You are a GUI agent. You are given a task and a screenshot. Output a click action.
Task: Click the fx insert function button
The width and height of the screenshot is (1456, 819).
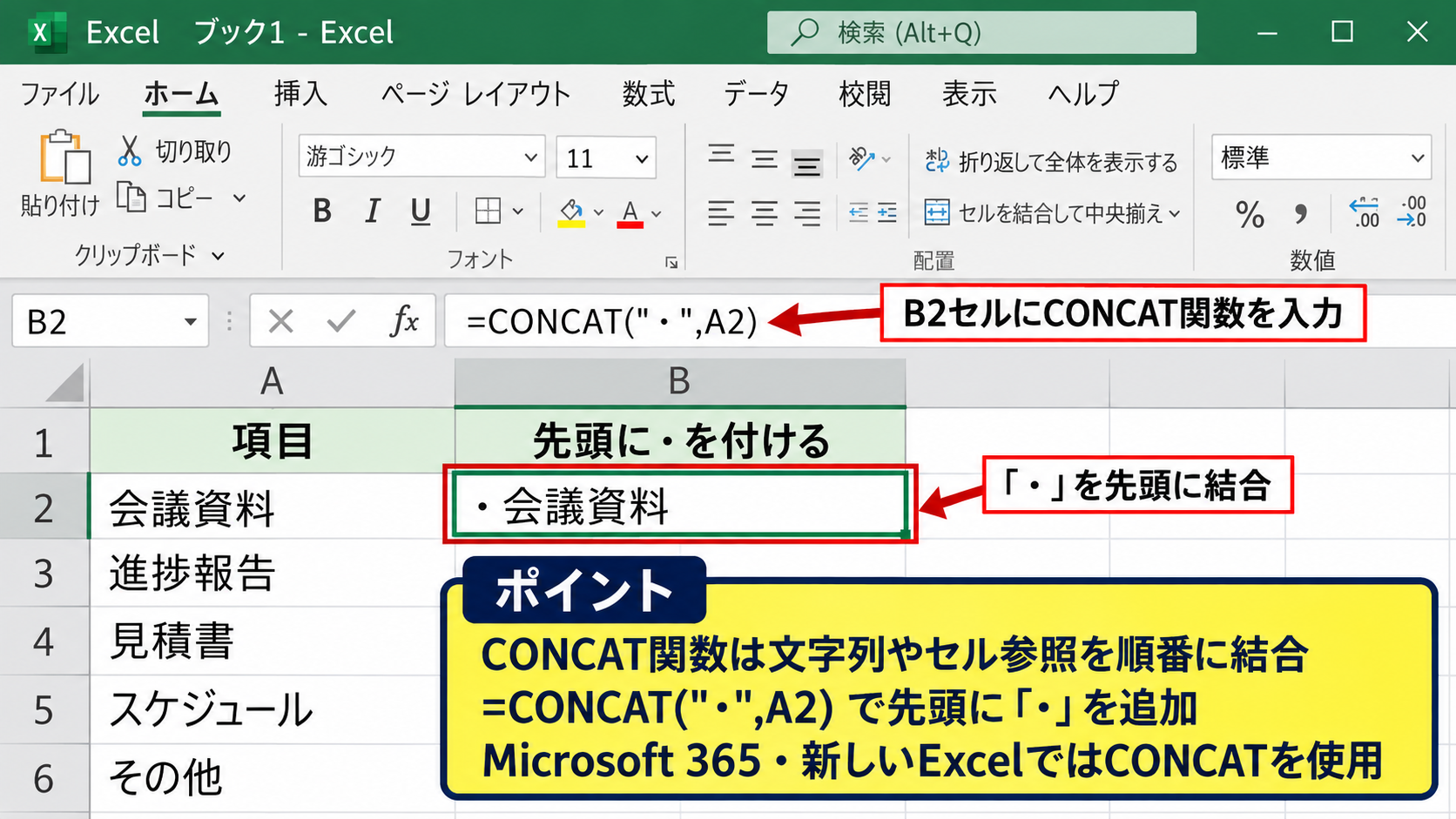[x=404, y=321]
